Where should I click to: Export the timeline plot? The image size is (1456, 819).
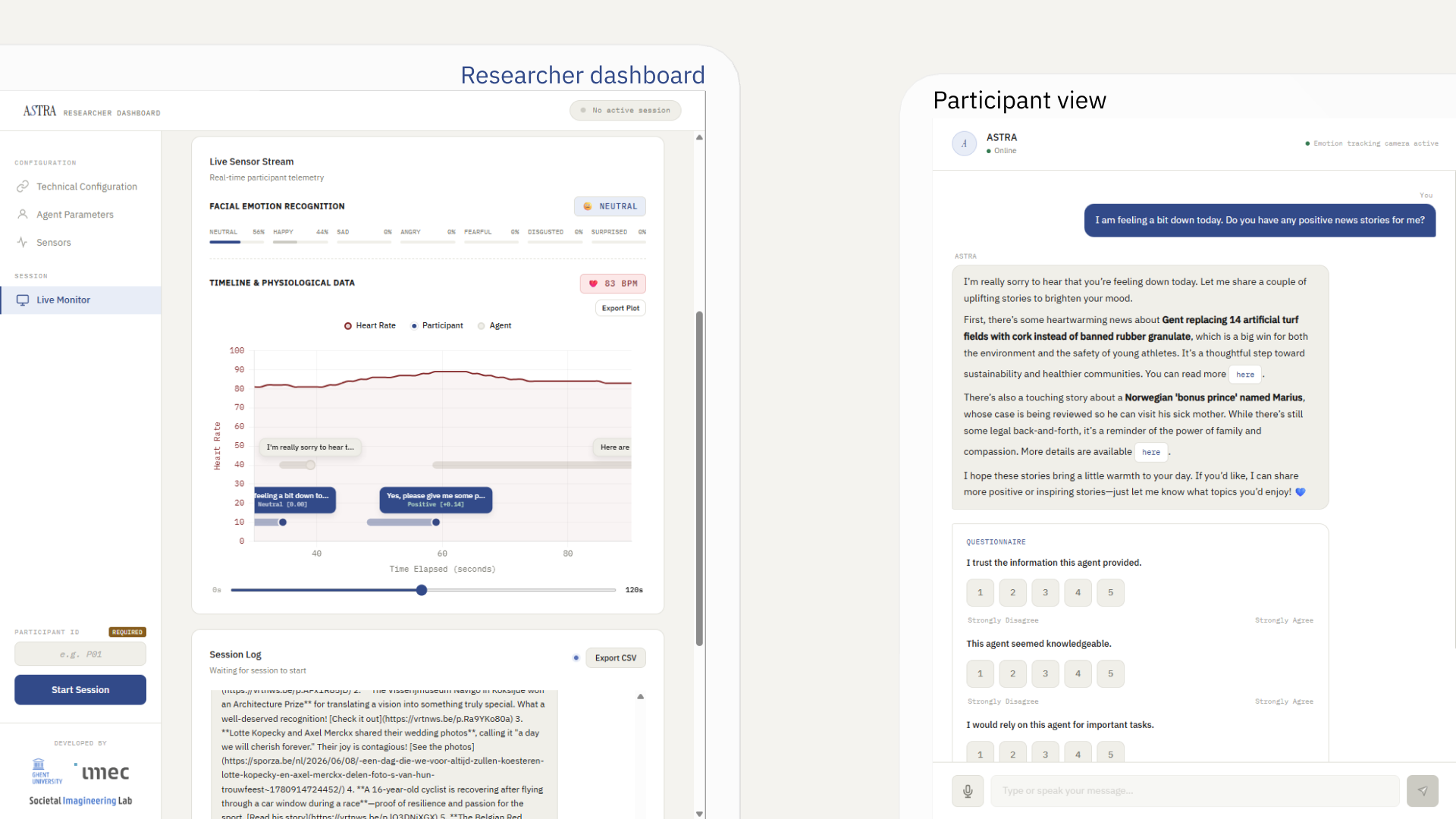tap(620, 308)
